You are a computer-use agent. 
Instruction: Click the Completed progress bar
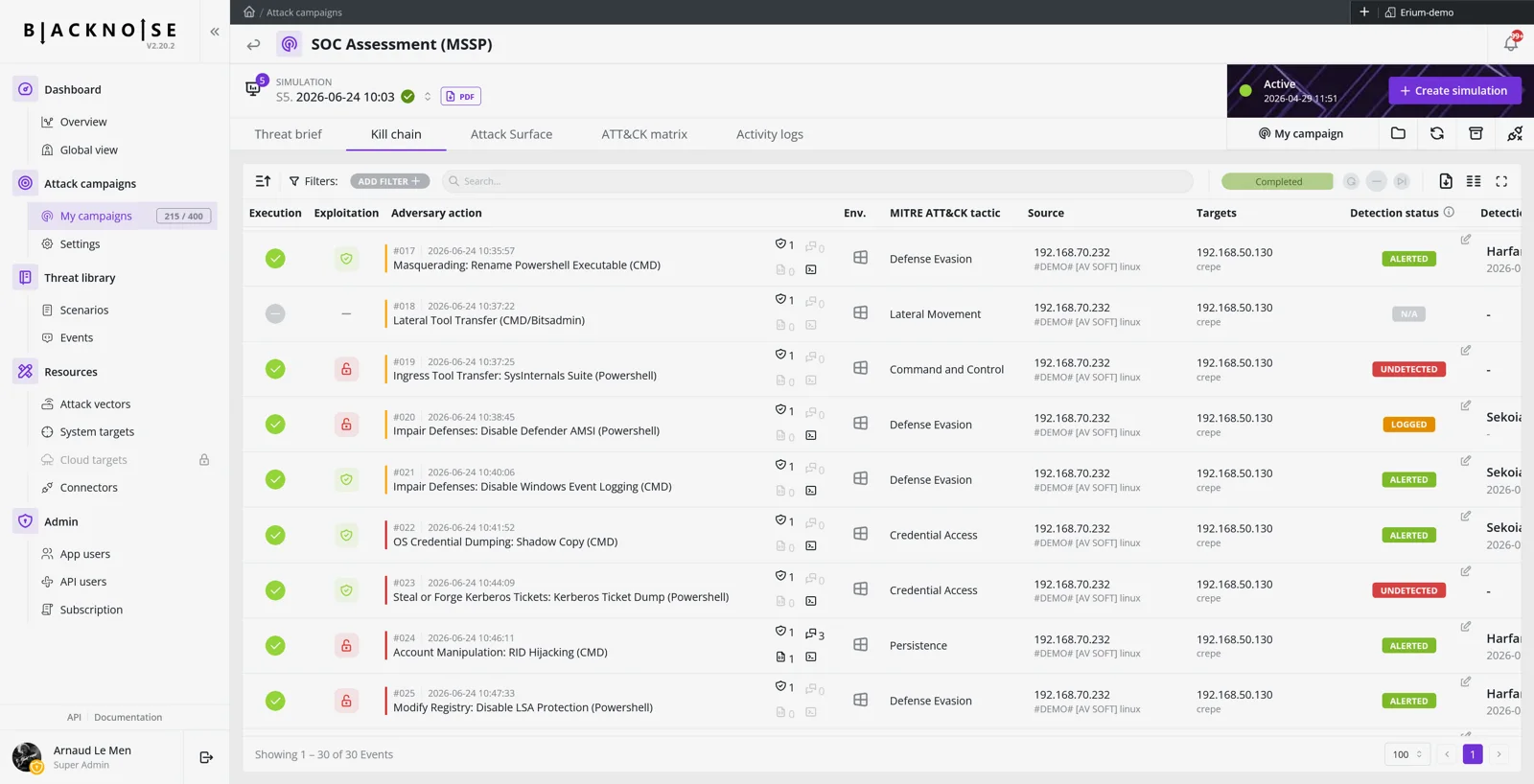(1277, 181)
